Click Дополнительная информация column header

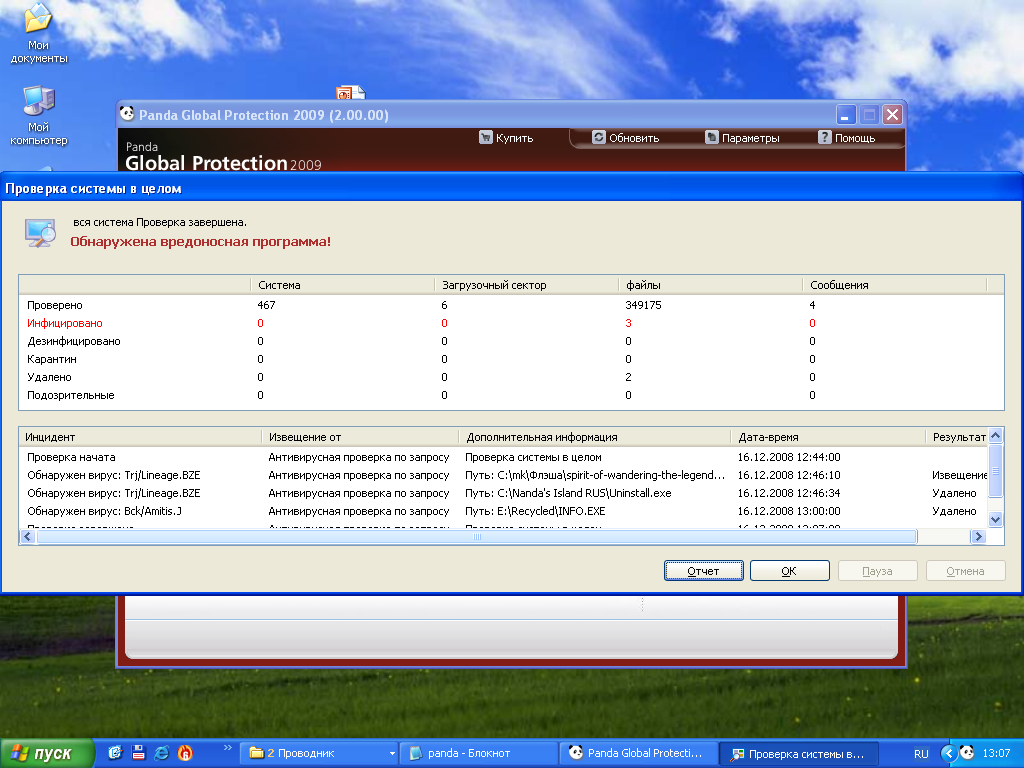[x=595, y=437]
